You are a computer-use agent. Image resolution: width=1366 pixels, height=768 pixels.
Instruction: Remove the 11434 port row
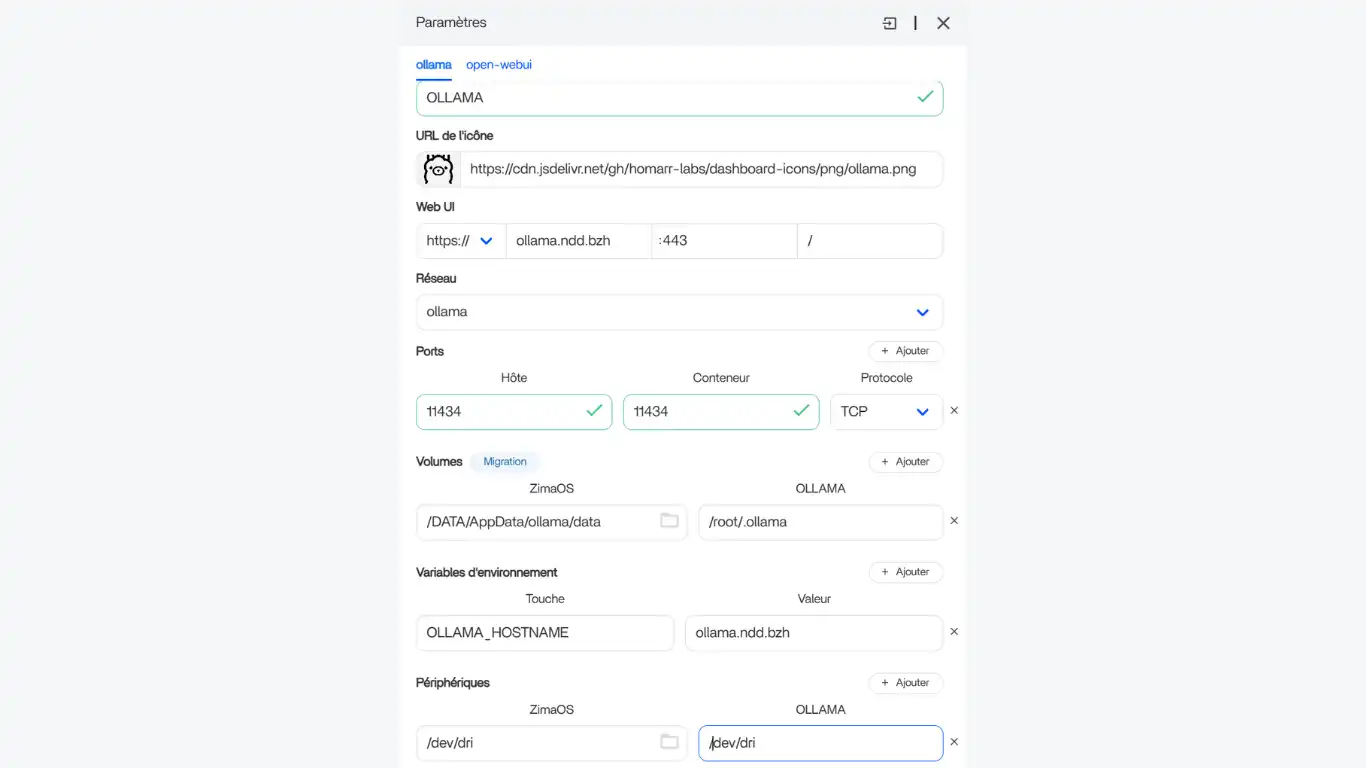(954, 411)
